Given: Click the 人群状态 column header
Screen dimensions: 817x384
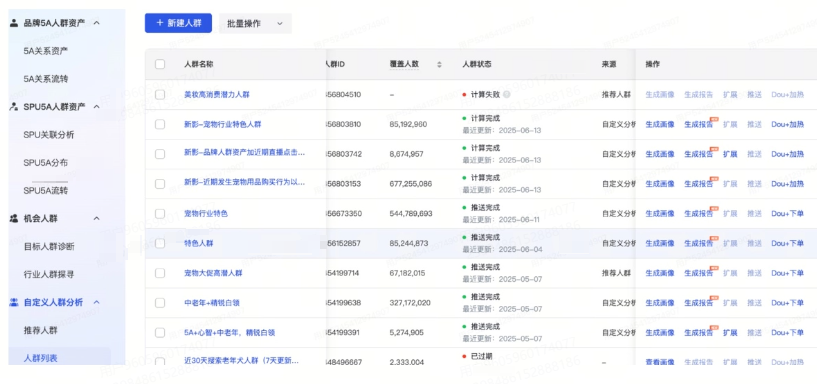Looking at the screenshot, I should [477, 64].
